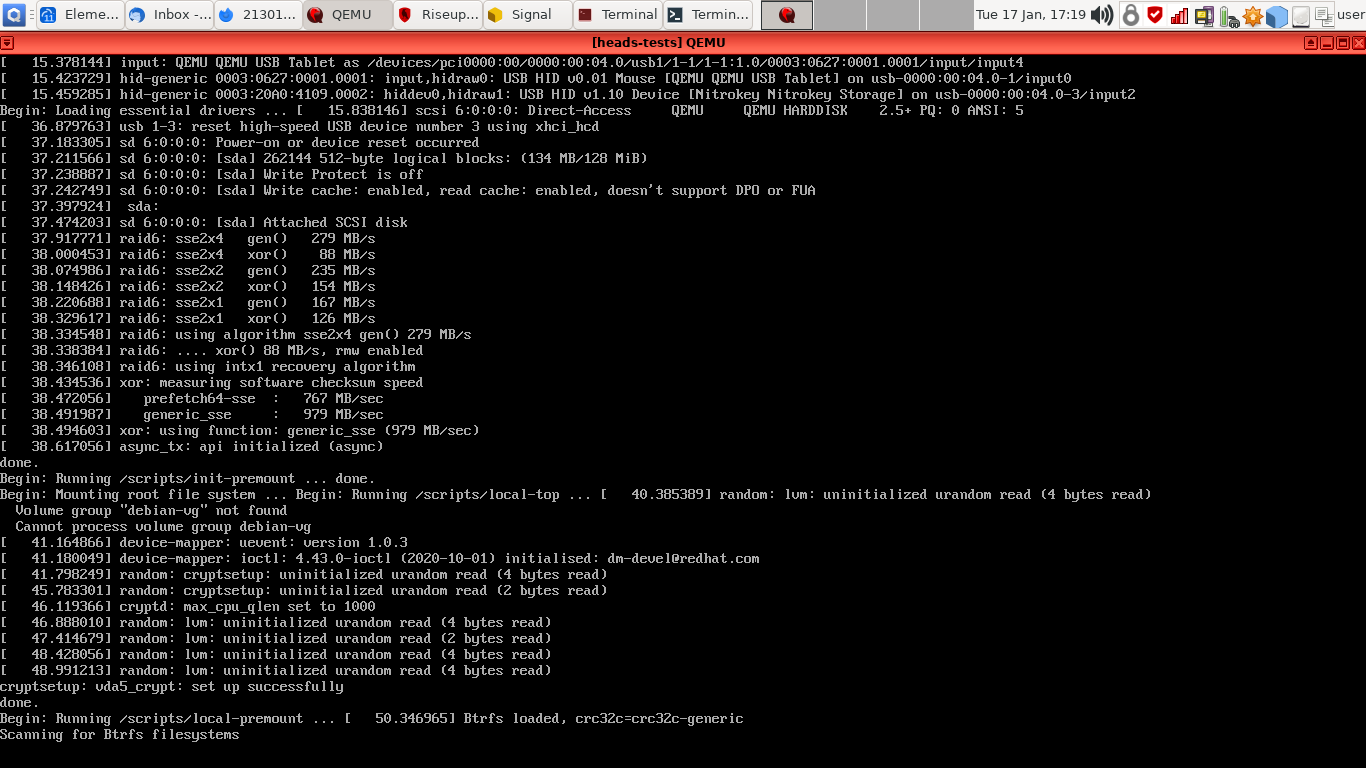1366x768 pixels.
Task: Select the second workspace in the switcher
Action: pos(840,14)
